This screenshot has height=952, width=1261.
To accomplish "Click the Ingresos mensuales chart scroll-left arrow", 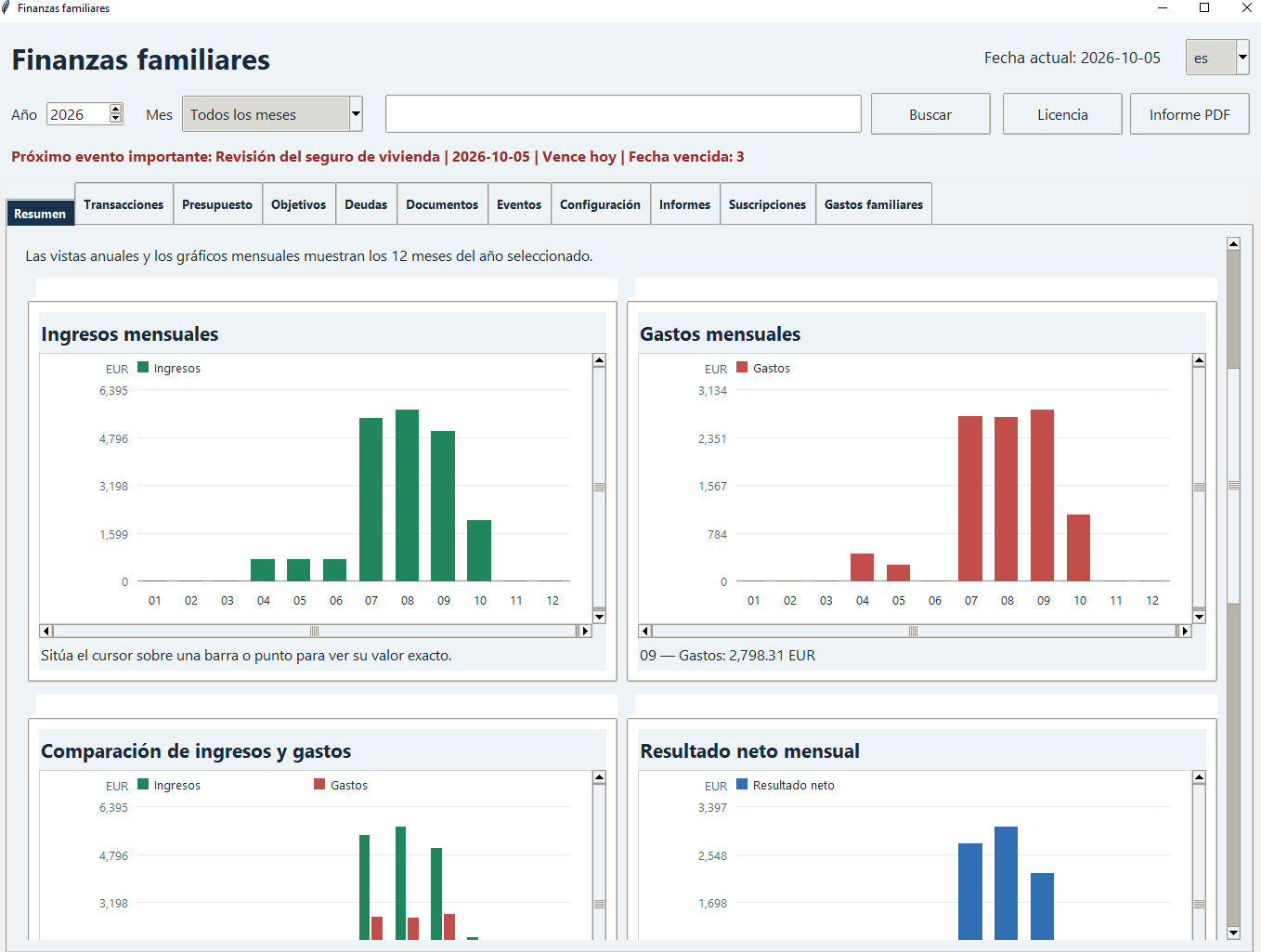I will tap(46, 631).
